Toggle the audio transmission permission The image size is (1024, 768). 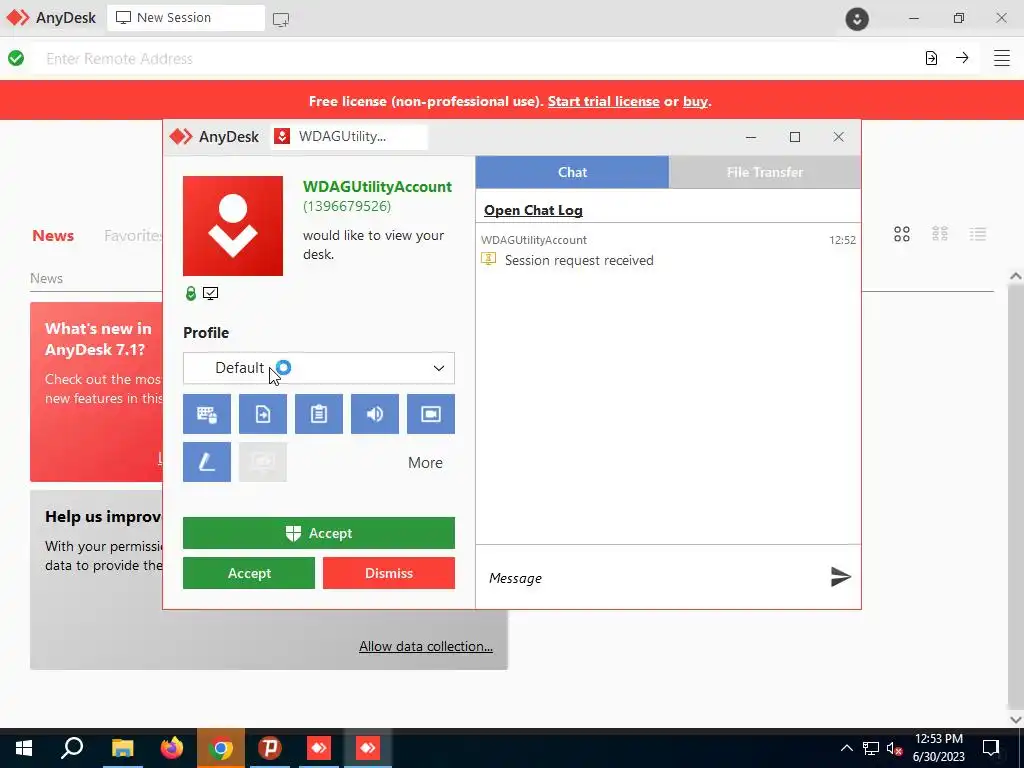click(x=375, y=414)
